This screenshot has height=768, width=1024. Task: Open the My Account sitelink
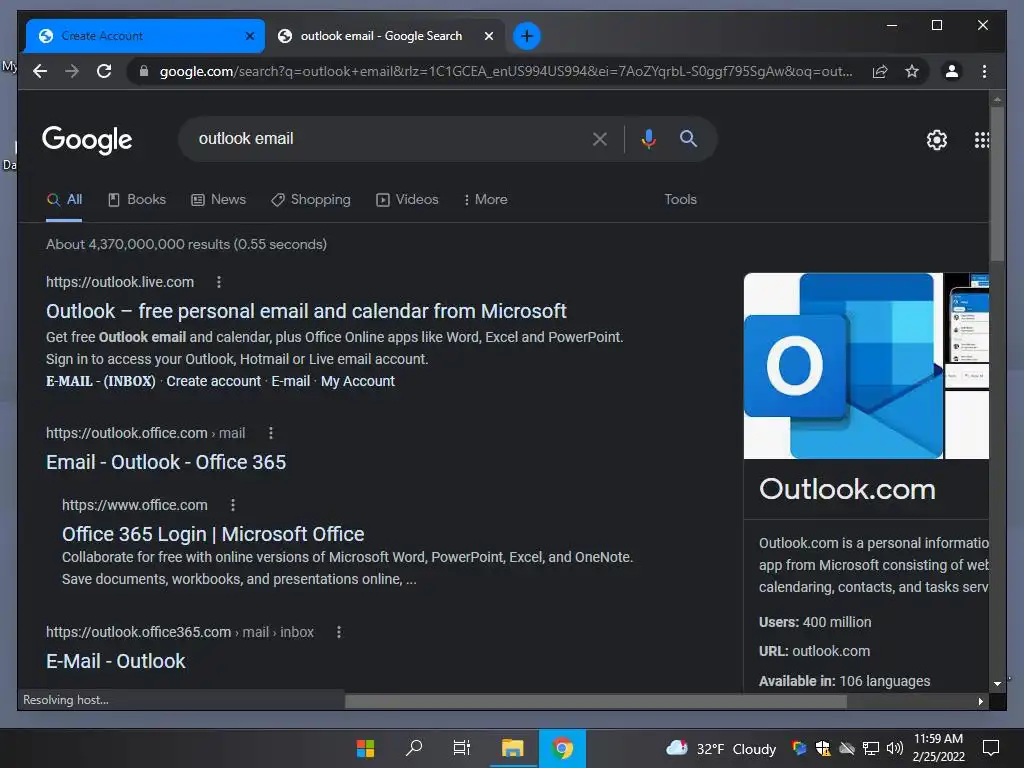click(358, 381)
